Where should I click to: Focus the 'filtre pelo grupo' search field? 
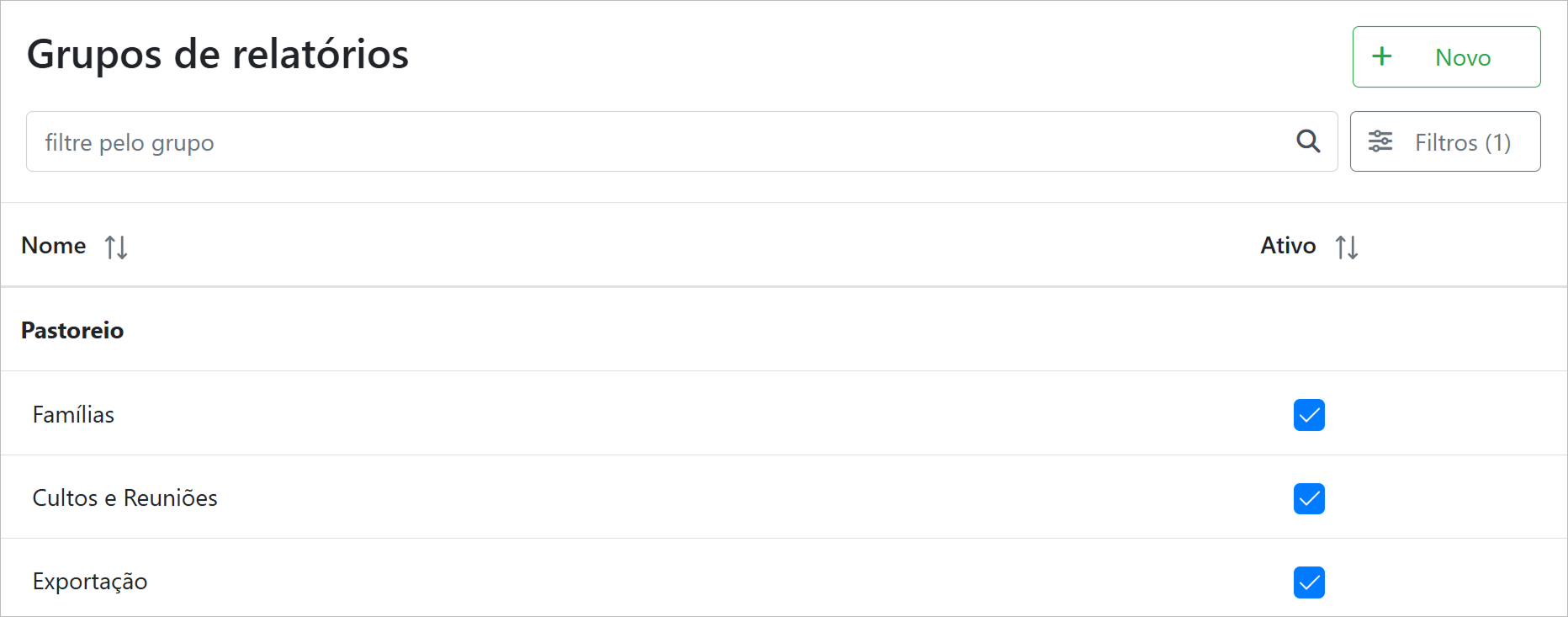pyautogui.click(x=656, y=141)
